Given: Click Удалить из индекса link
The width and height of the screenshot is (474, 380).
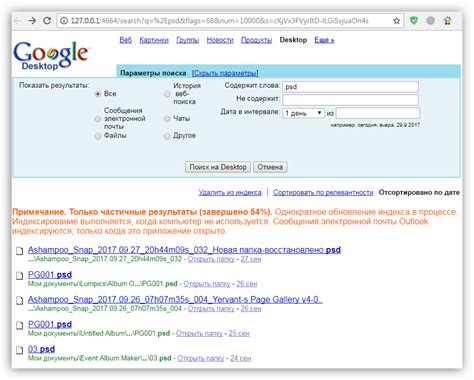Looking at the screenshot, I should tap(230, 192).
